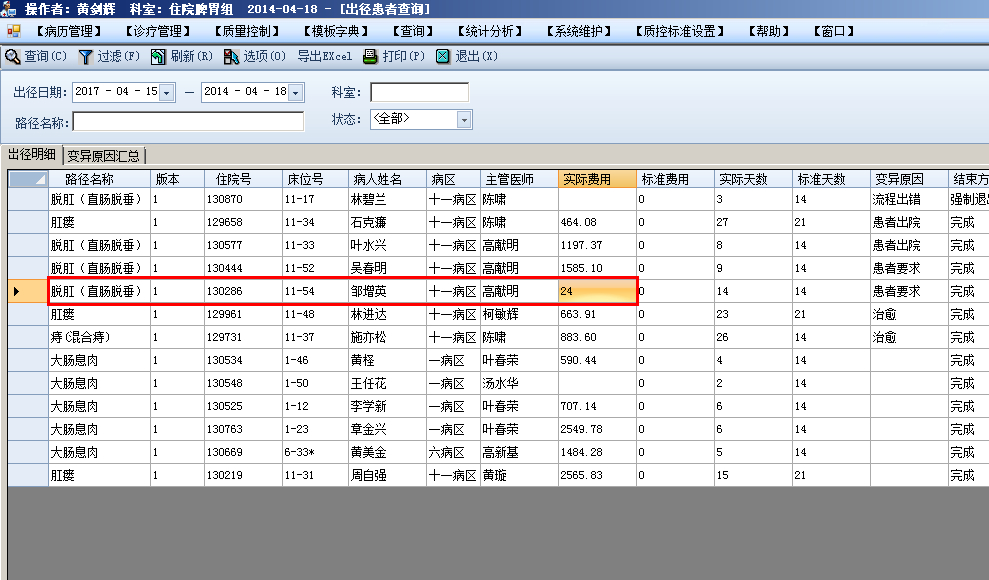Screen dimensions: 989x580
Task: Open the 帮助 menu
Action: click(x=768, y=31)
